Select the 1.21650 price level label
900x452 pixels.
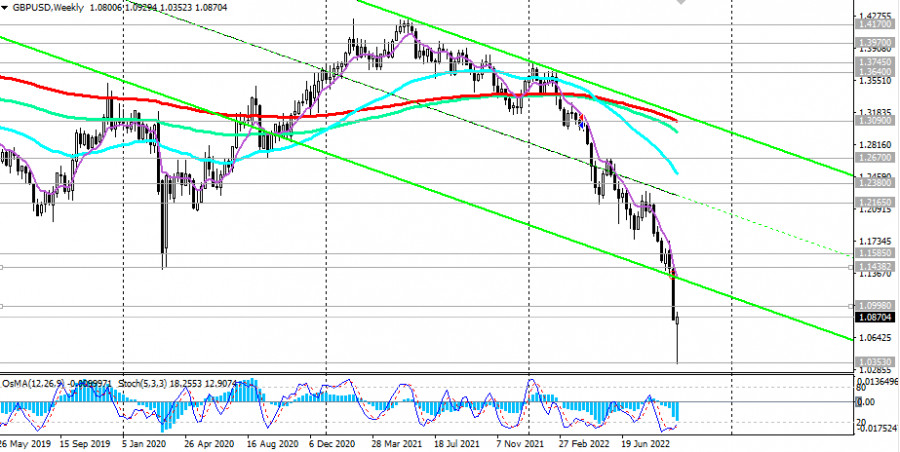[x=874, y=202]
